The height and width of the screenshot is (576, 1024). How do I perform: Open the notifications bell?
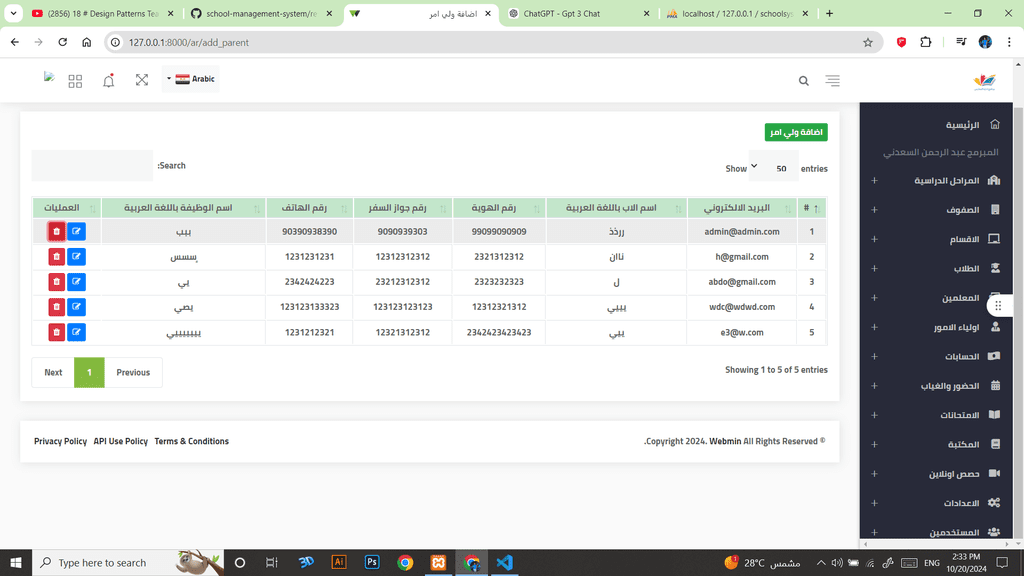[x=108, y=80]
